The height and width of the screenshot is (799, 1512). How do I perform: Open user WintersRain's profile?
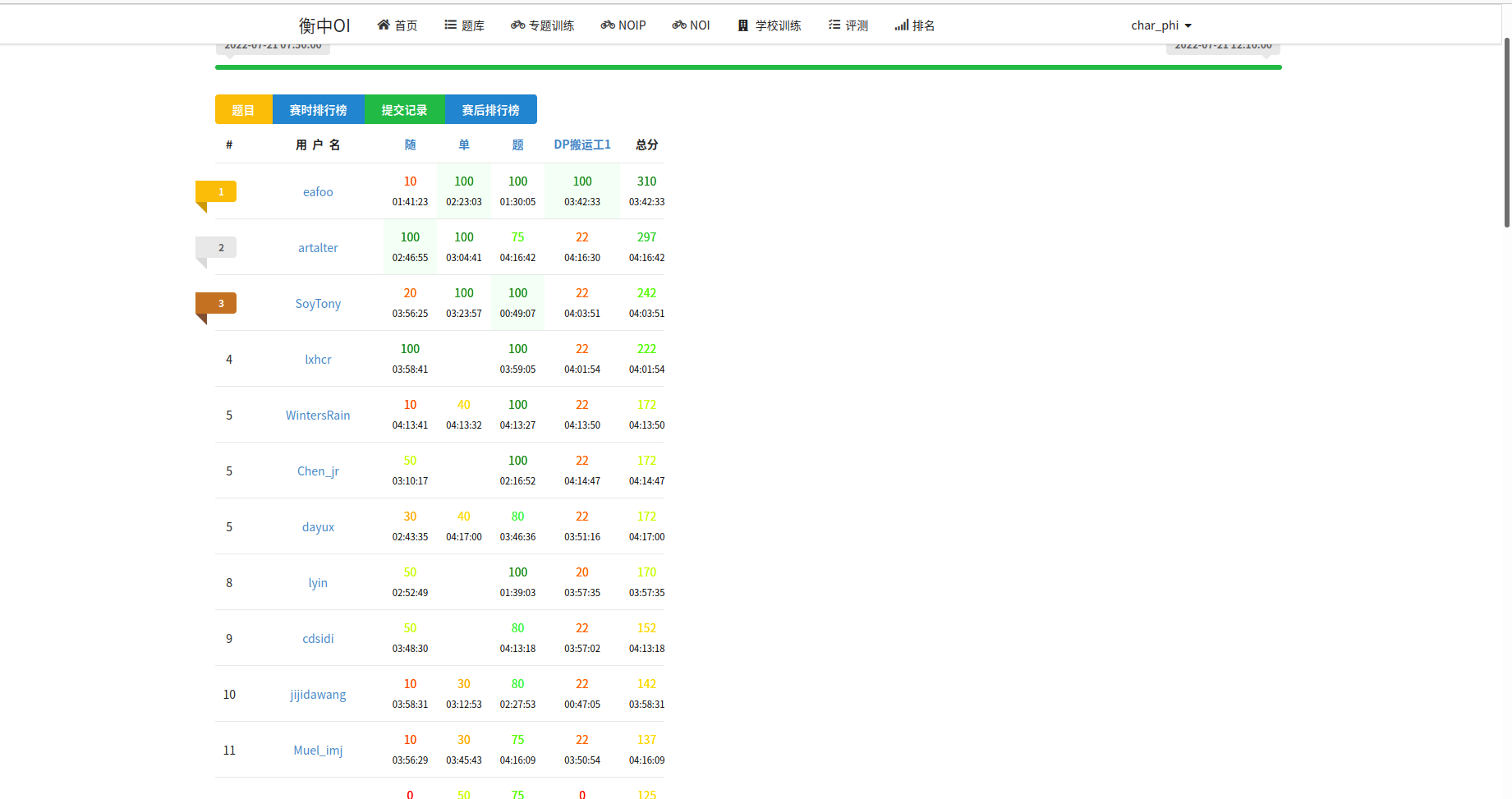click(x=318, y=415)
